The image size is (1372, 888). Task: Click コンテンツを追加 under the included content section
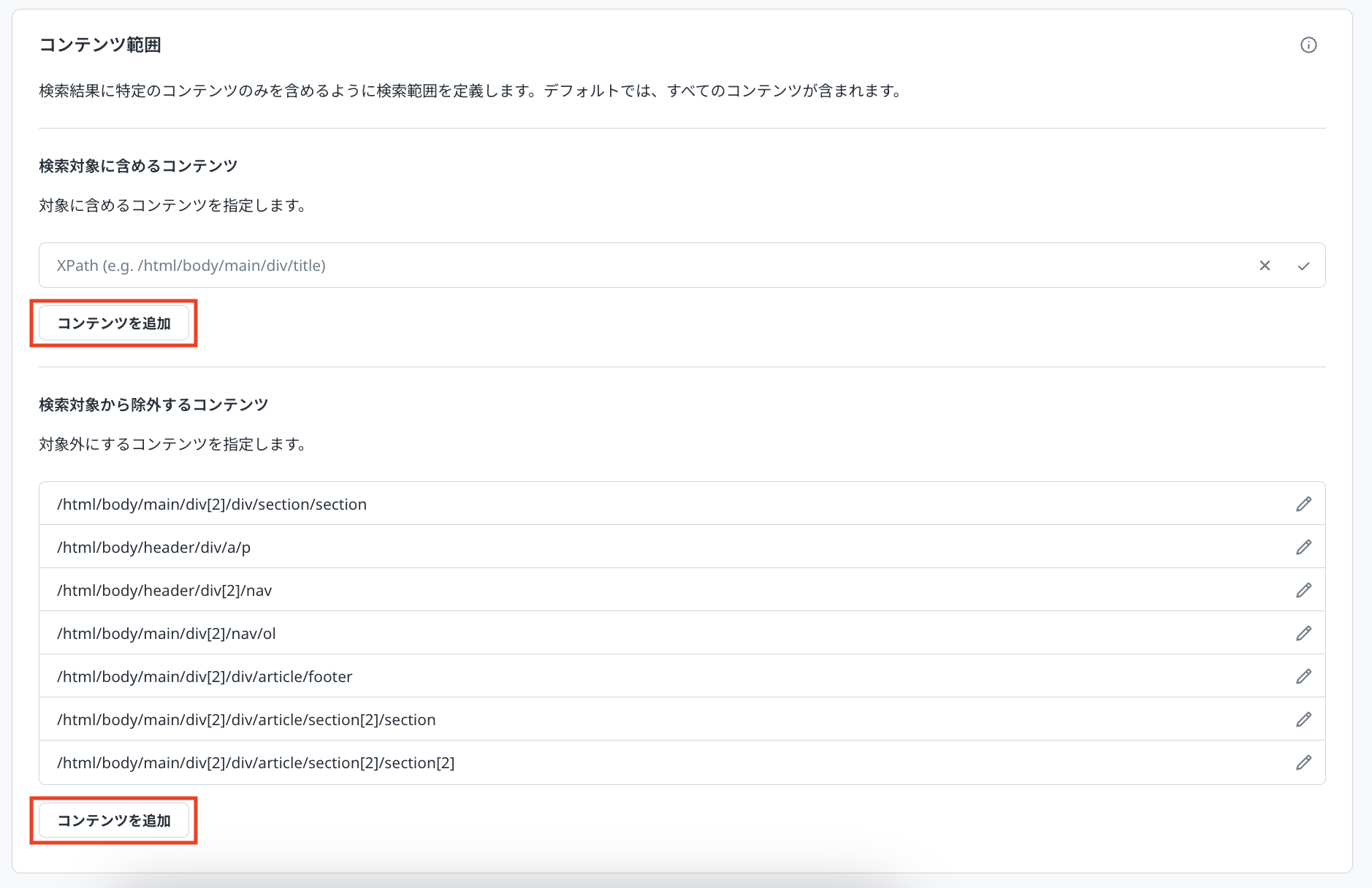114,324
